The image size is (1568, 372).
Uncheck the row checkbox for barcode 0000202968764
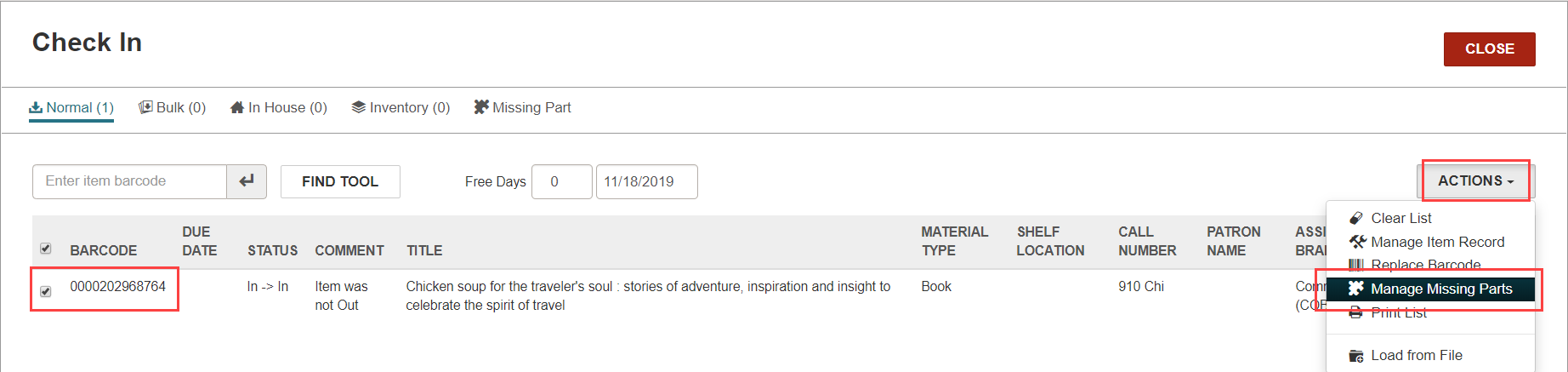pyautogui.click(x=46, y=291)
